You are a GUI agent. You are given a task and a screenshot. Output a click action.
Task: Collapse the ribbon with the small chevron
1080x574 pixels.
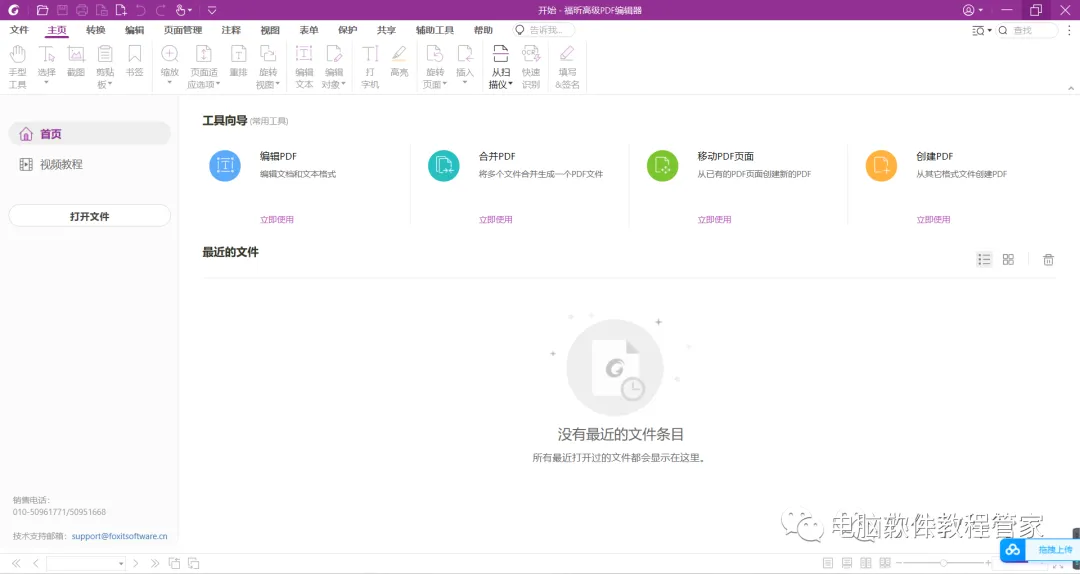[x=1071, y=88]
